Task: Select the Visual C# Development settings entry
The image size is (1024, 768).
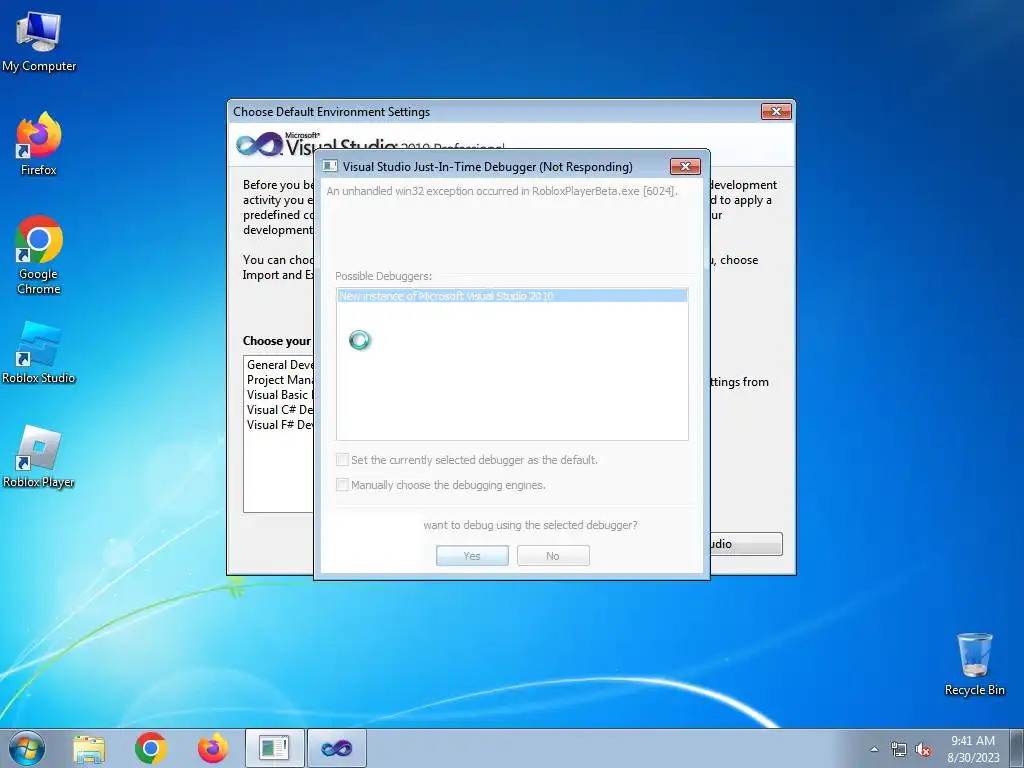Action: (280, 409)
